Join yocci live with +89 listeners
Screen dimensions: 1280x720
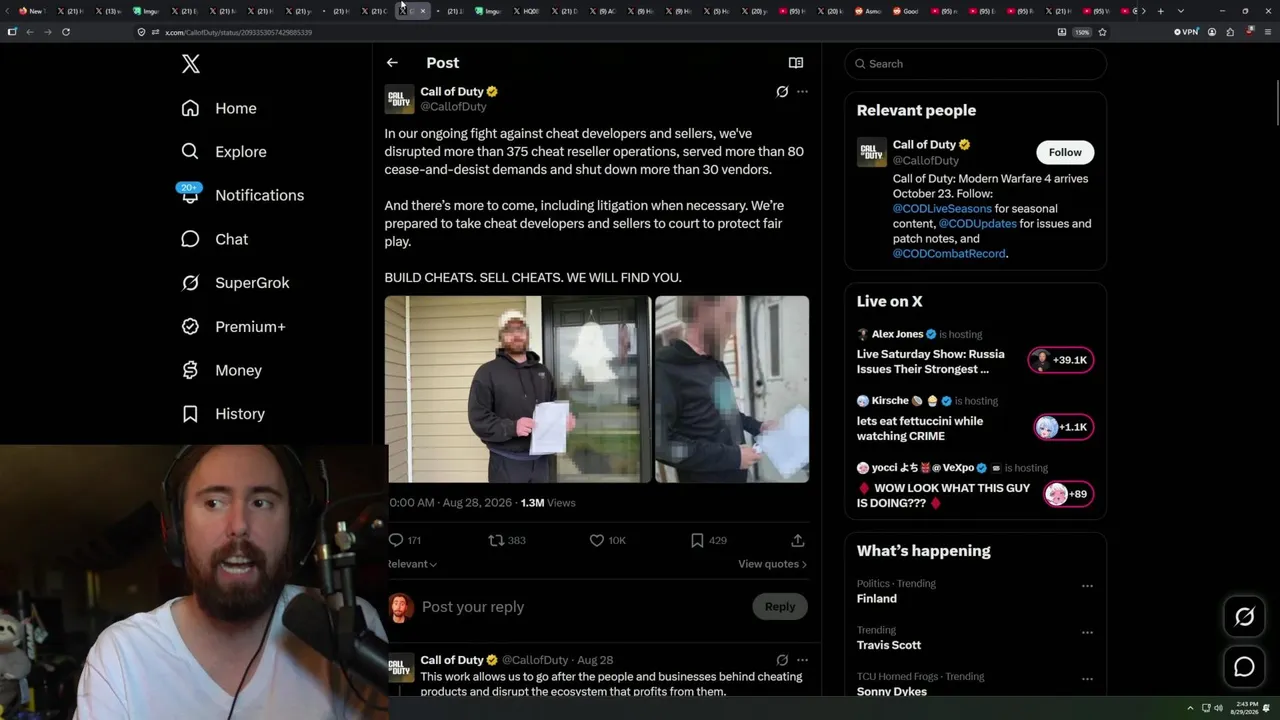coord(1068,494)
